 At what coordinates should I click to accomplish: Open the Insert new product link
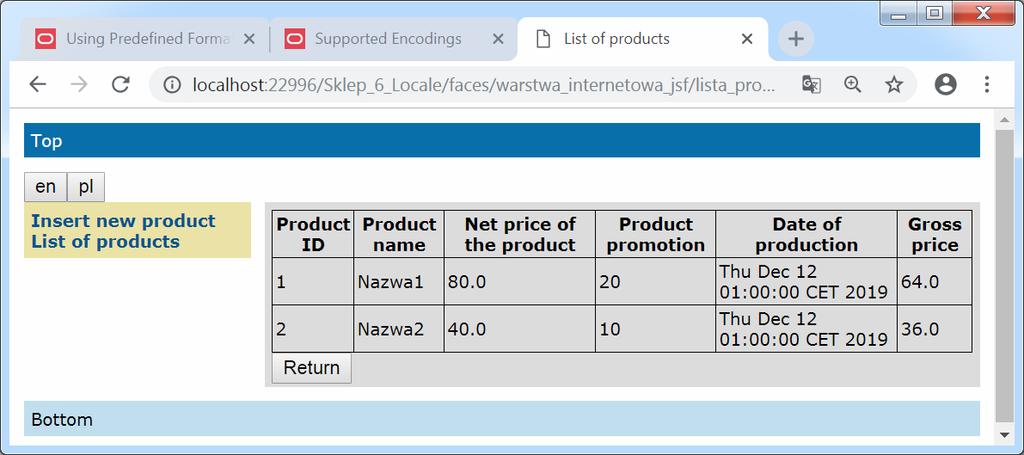coord(123,221)
